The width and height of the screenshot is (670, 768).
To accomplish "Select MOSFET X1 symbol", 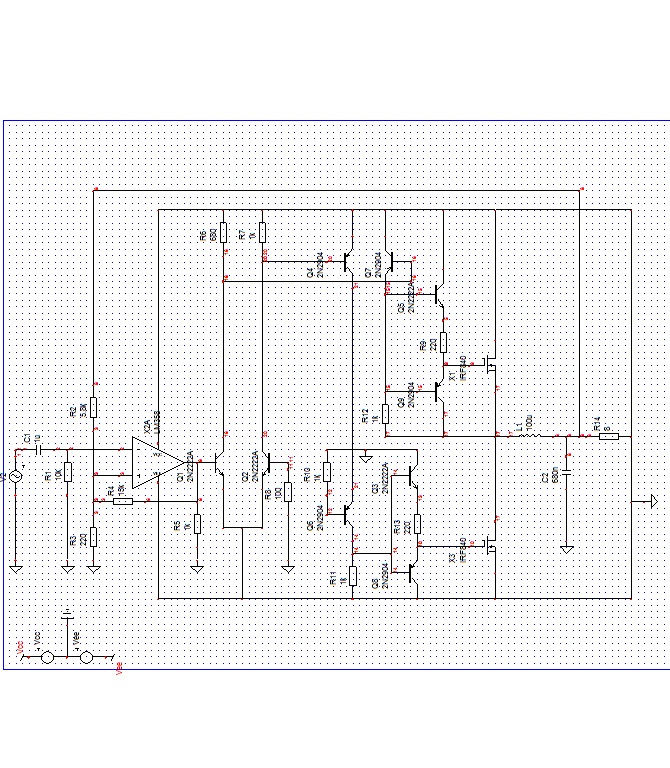I will (x=490, y=365).
